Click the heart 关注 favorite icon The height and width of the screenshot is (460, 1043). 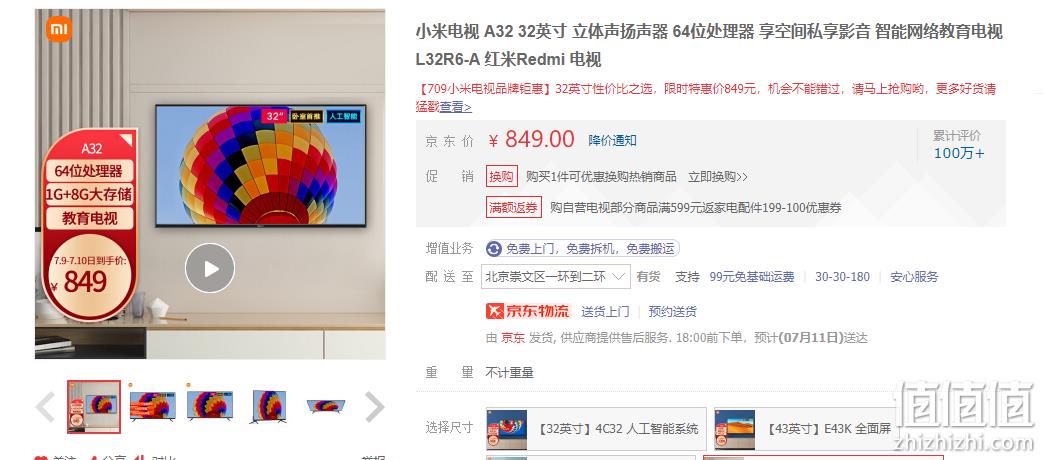[x=41, y=458]
